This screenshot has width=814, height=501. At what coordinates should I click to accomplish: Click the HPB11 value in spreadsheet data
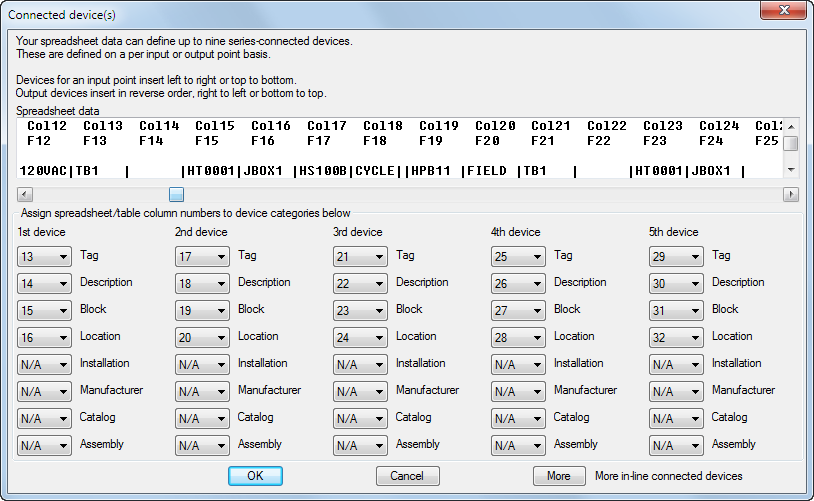point(431,171)
